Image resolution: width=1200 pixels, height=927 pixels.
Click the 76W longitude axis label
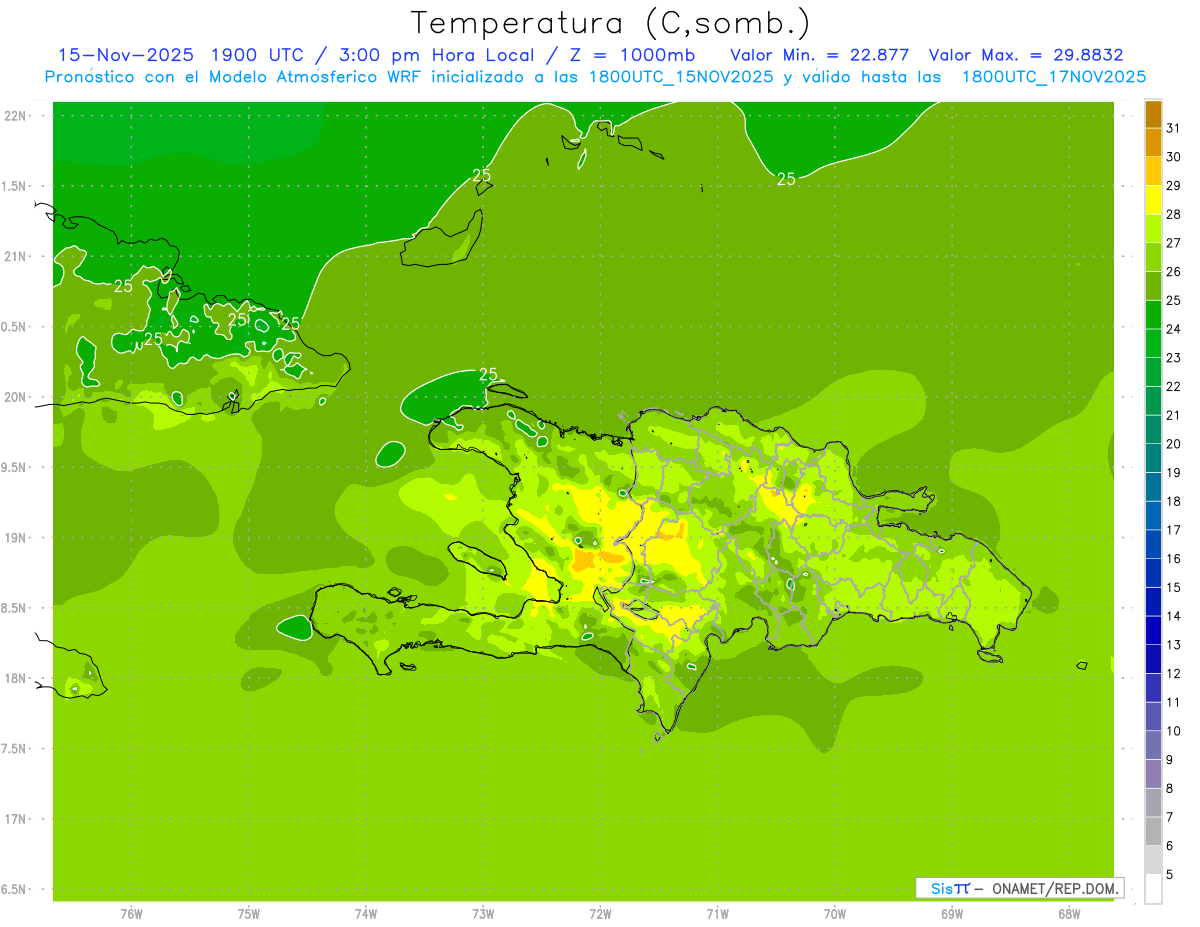(131, 913)
